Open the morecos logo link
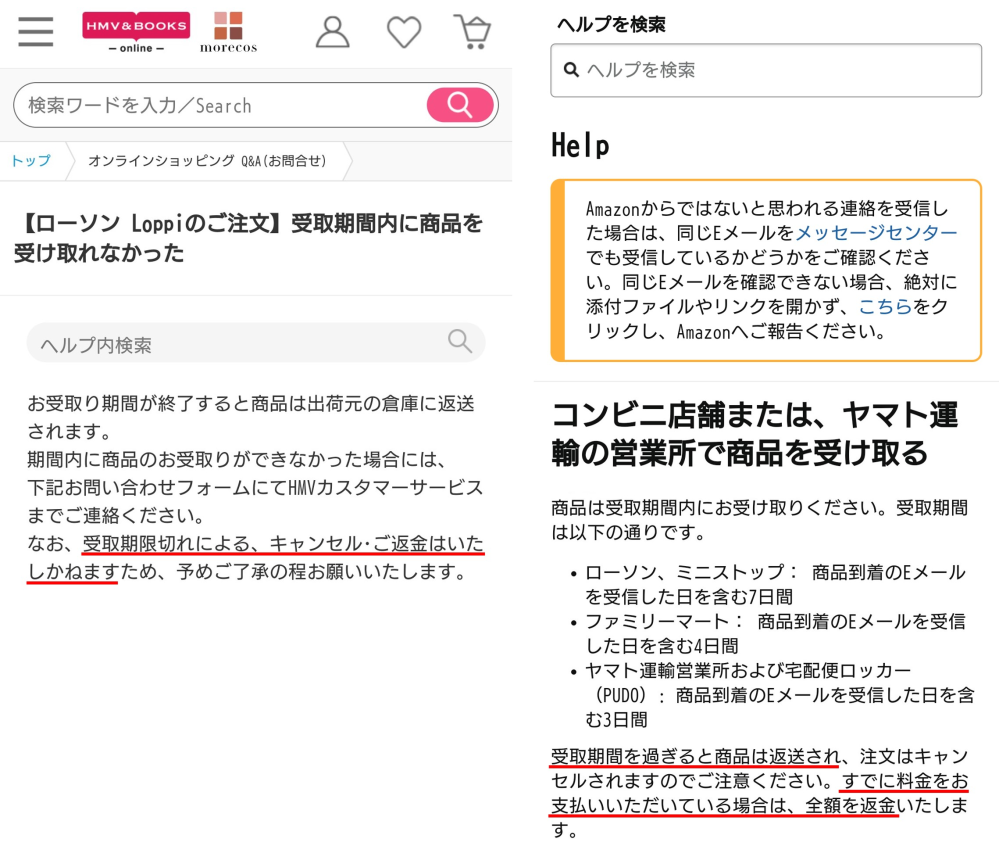Screen dimensions: 999x853 click(228, 32)
